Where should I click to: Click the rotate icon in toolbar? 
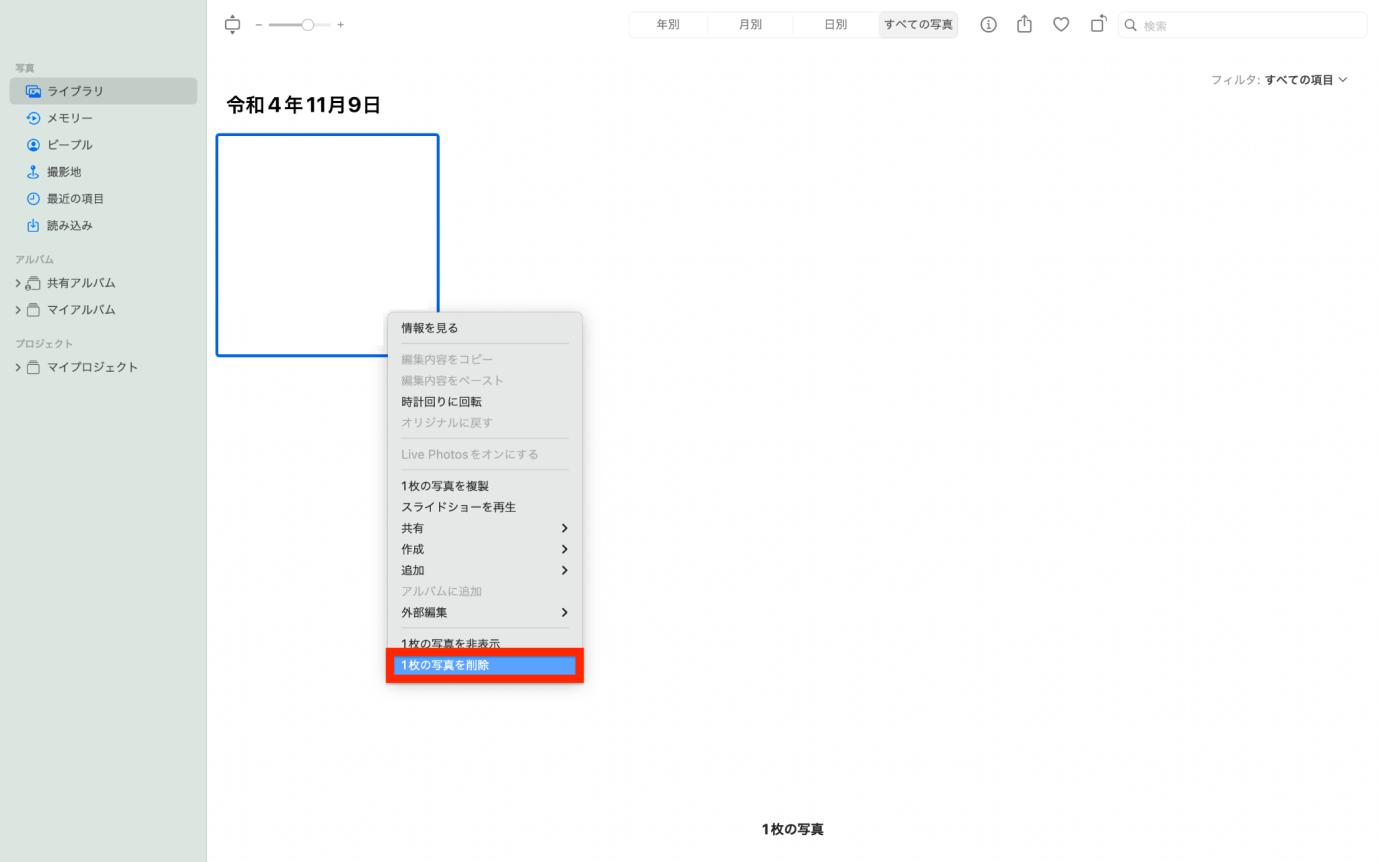(x=1098, y=25)
